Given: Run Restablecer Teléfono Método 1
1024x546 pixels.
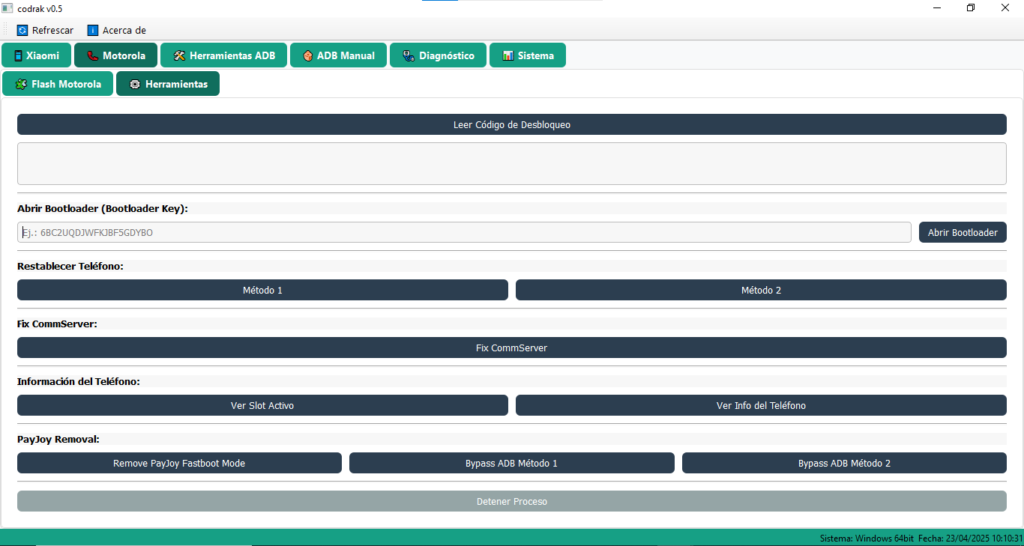Looking at the screenshot, I should point(262,290).
